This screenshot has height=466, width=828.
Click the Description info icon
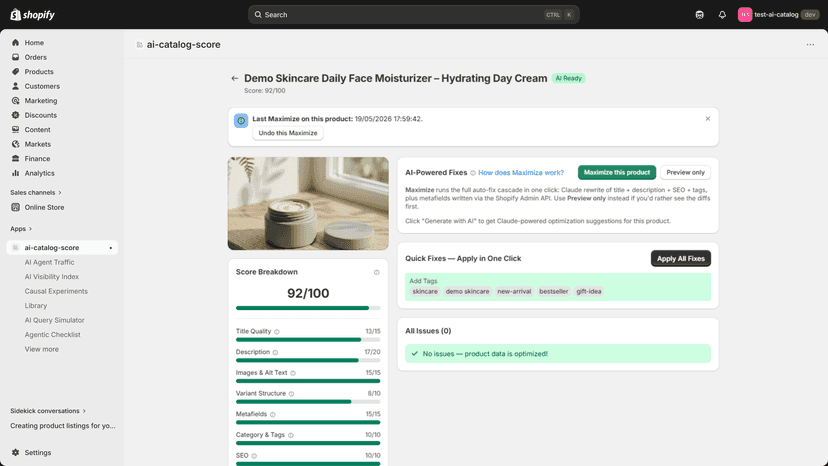(x=275, y=352)
